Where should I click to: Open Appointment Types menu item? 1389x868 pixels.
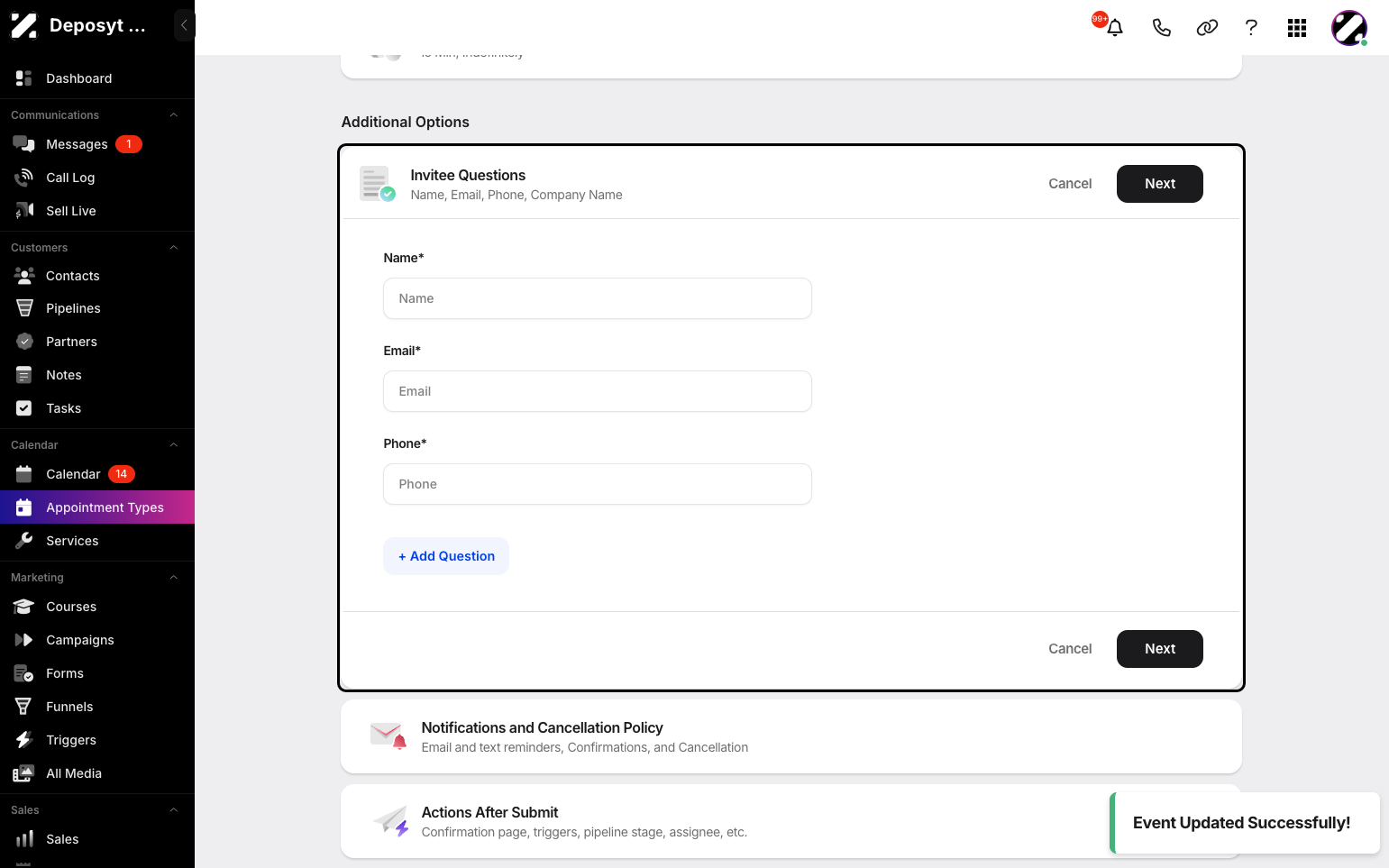pyautogui.click(x=97, y=507)
